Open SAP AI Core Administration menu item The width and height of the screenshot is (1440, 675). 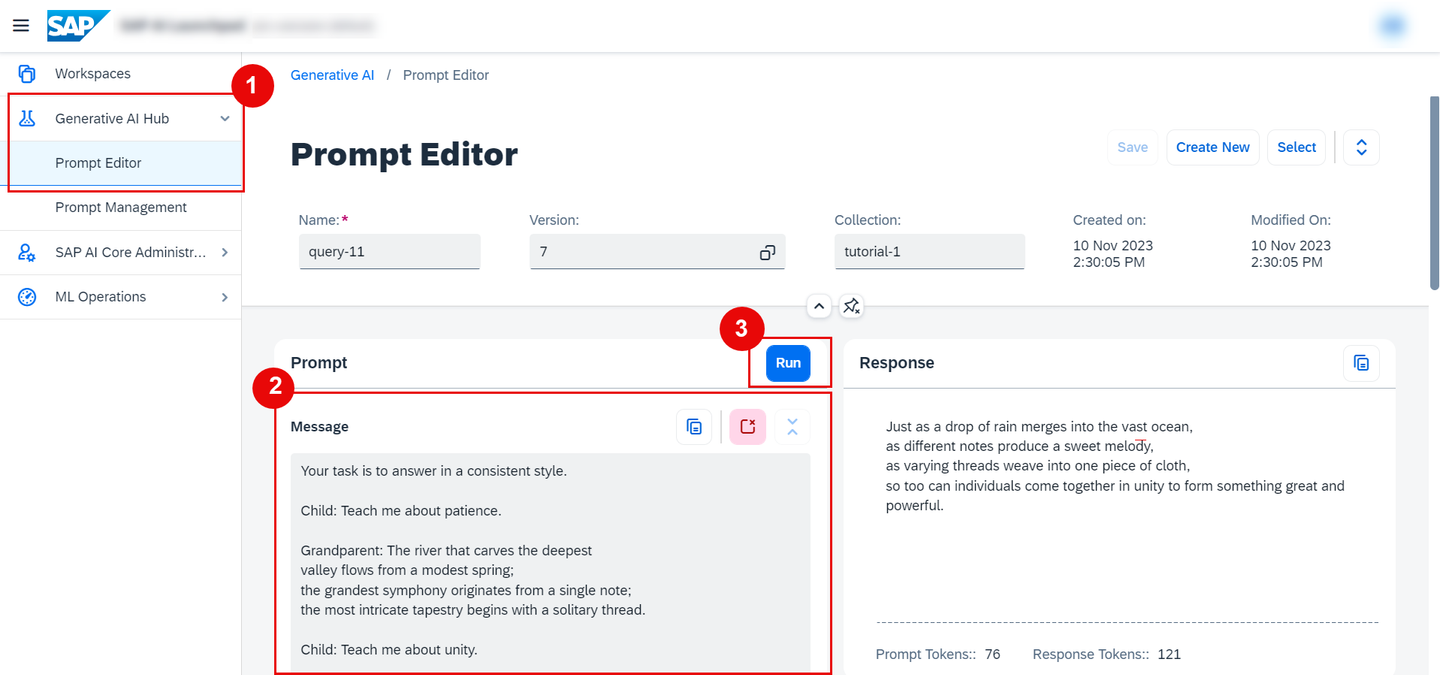point(120,252)
